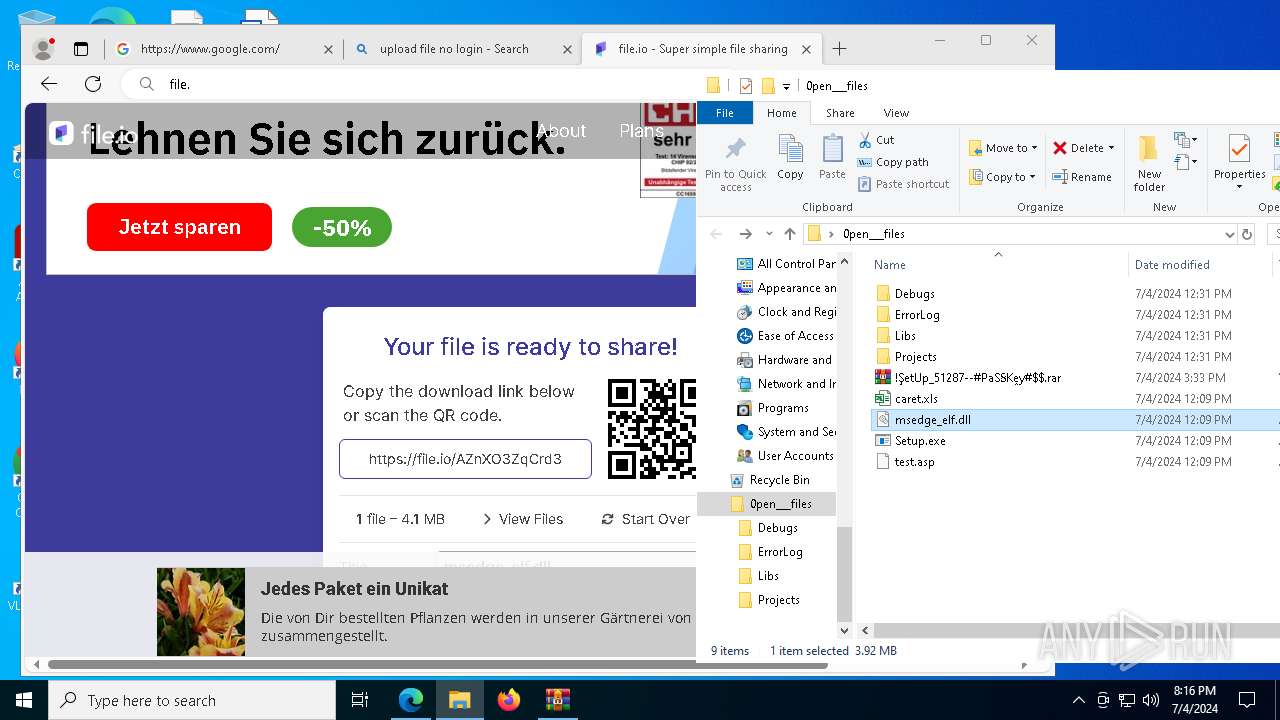Click Paste shortcut in the ribbon
1280x720 pixels.
tap(903, 184)
